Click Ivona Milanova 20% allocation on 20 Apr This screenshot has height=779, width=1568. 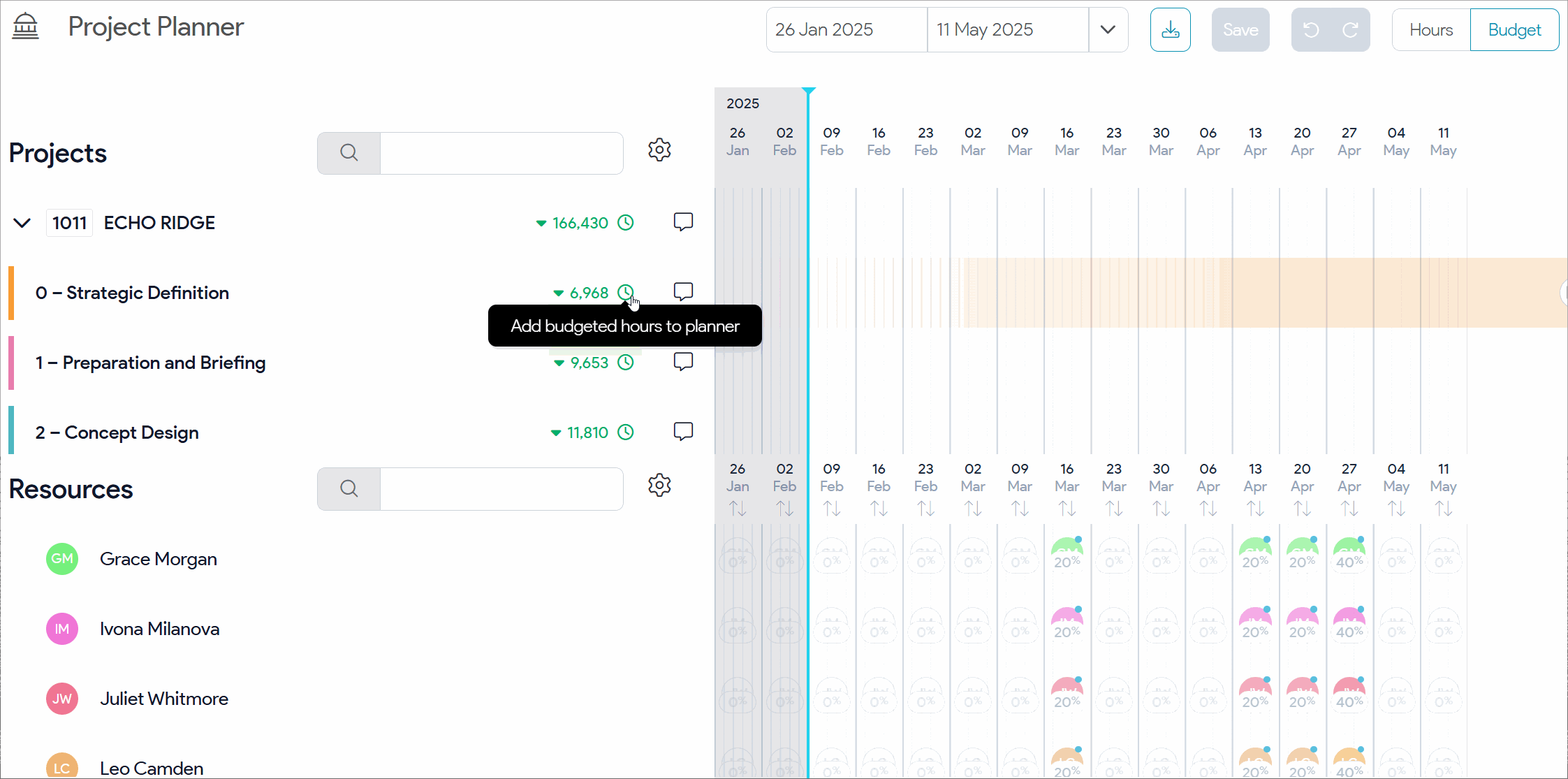(x=1303, y=625)
